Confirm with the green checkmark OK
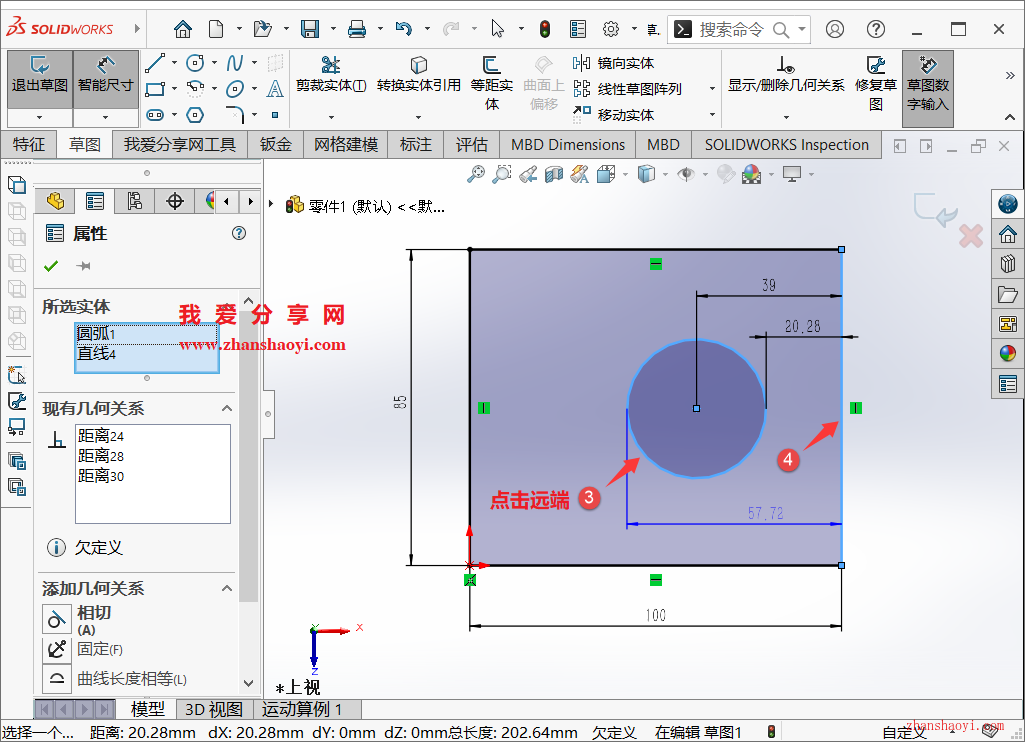 point(51,266)
